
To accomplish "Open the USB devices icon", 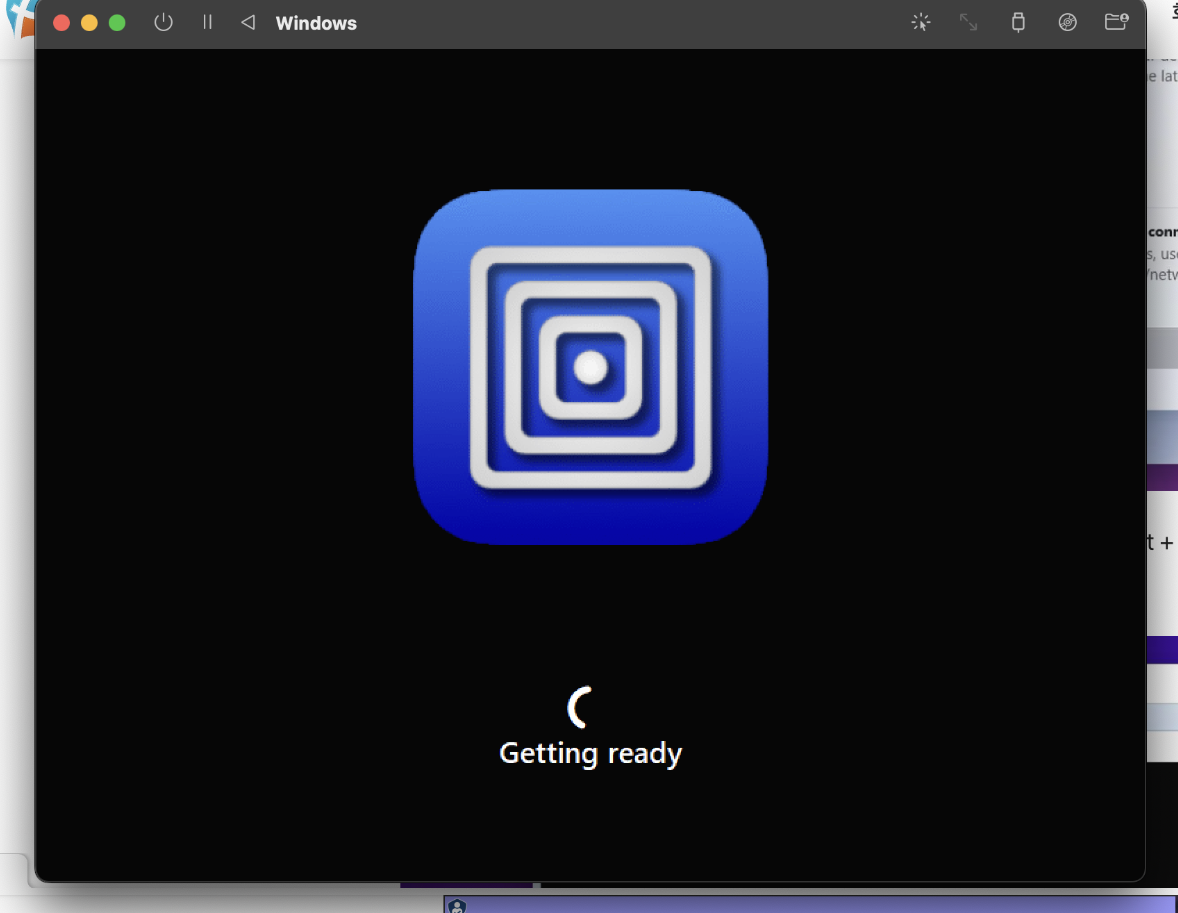I will [1018, 23].
